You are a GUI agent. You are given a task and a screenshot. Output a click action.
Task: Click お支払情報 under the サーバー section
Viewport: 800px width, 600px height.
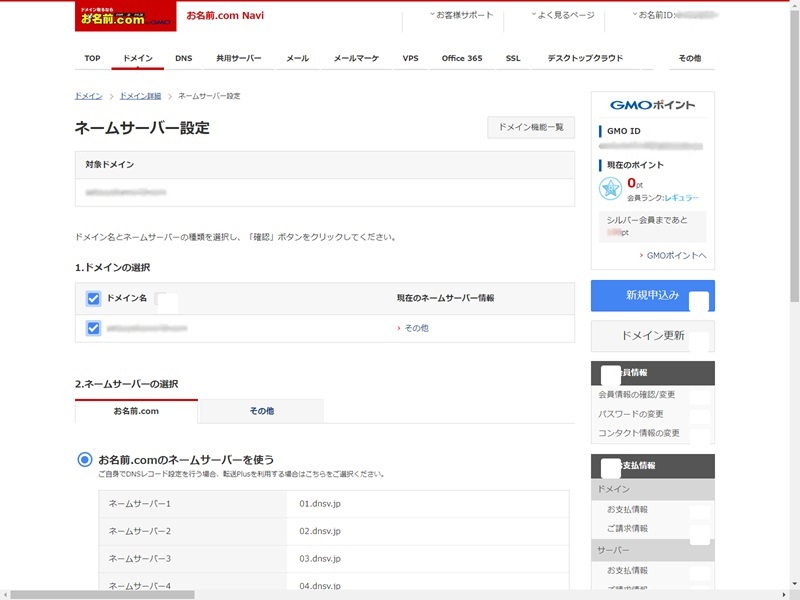click(627, 570)
